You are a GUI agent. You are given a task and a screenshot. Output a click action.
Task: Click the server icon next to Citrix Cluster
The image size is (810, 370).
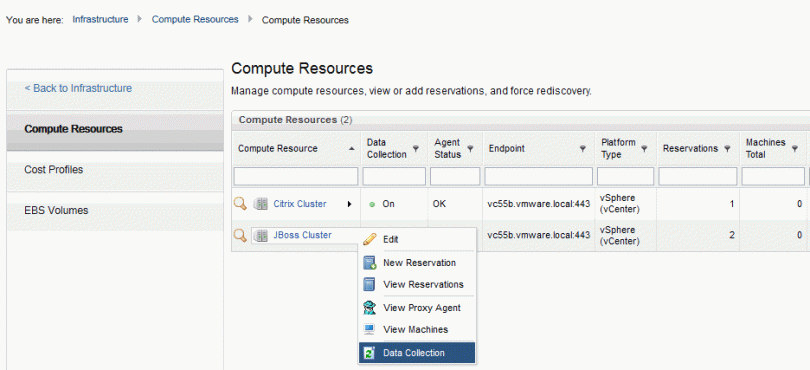point(261,204)
